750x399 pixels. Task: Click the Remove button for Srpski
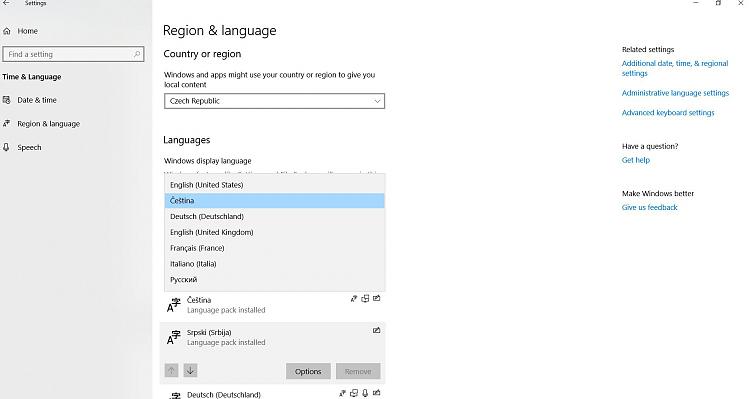(358, 371)
